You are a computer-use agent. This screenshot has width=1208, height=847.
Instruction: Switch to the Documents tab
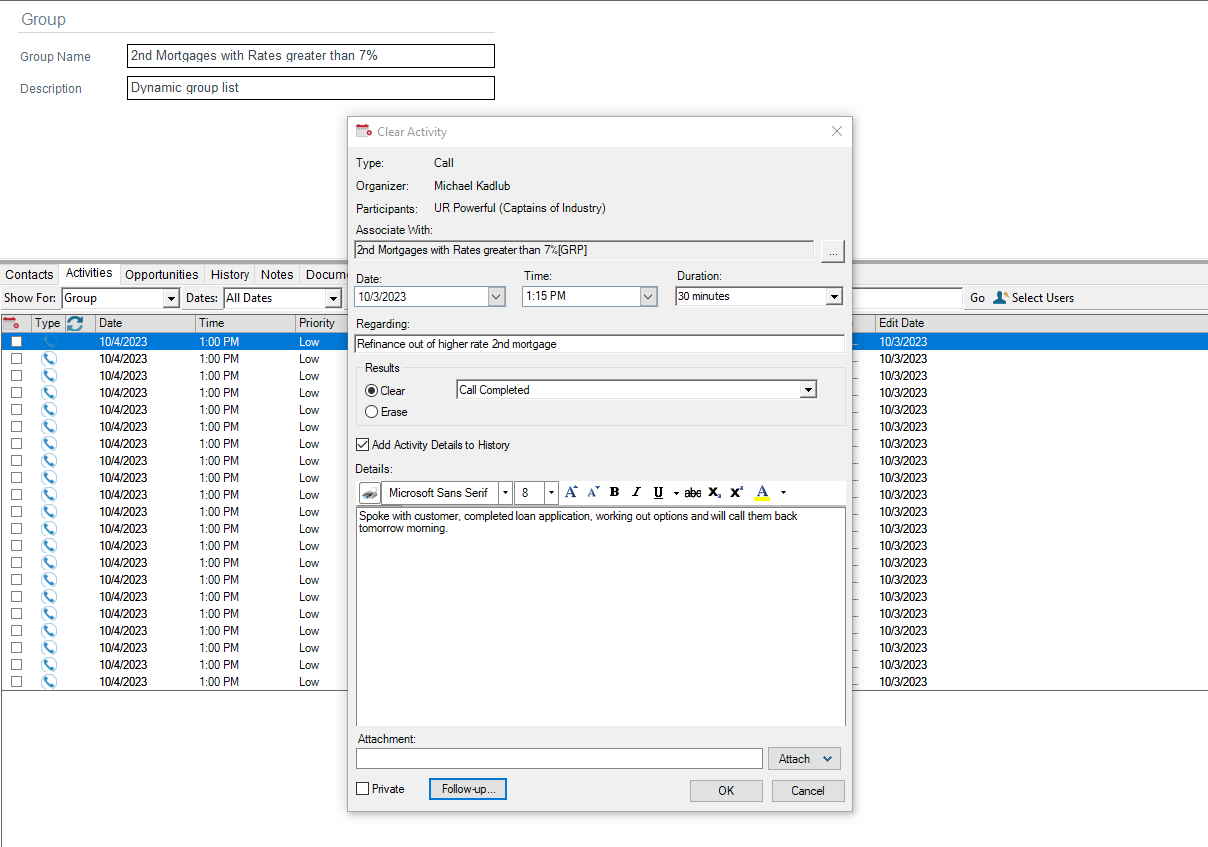click(x=326, y=275)
